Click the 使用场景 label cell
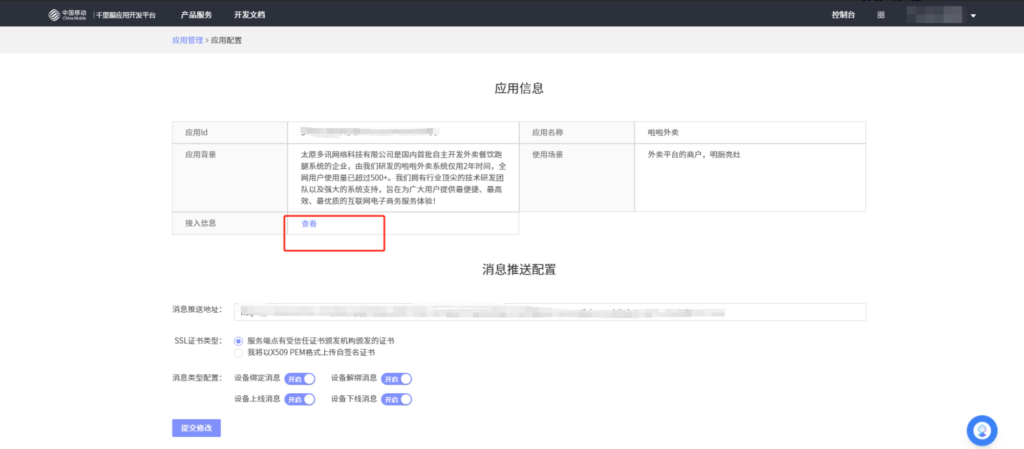 [577, 178]
